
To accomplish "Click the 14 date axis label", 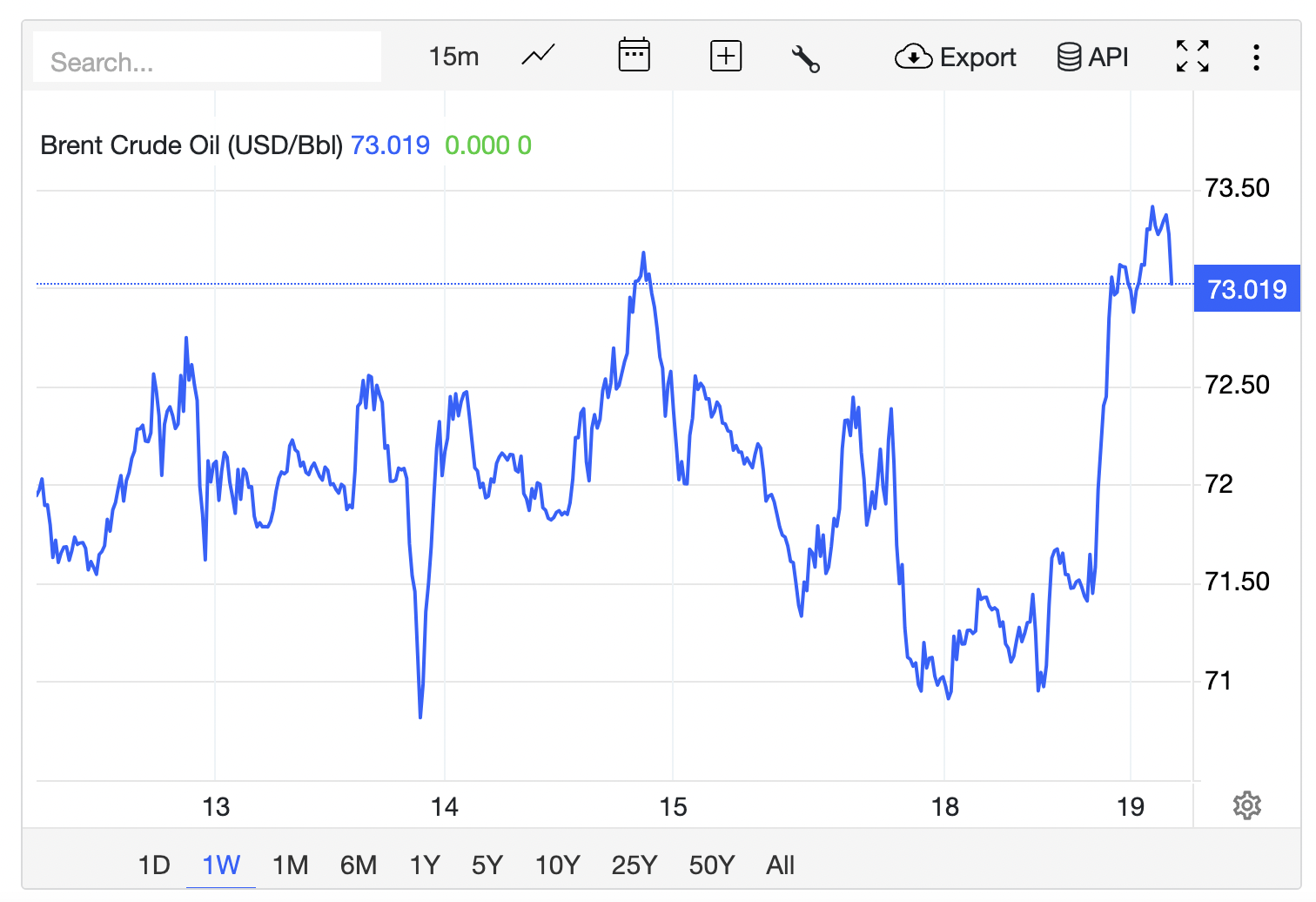I will click(445, 807).
